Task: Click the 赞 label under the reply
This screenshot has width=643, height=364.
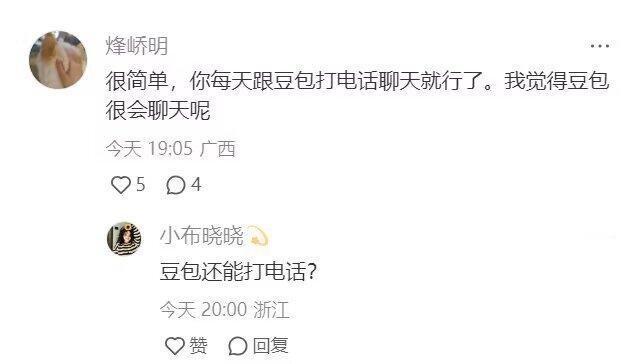Action: pos(198,346)
